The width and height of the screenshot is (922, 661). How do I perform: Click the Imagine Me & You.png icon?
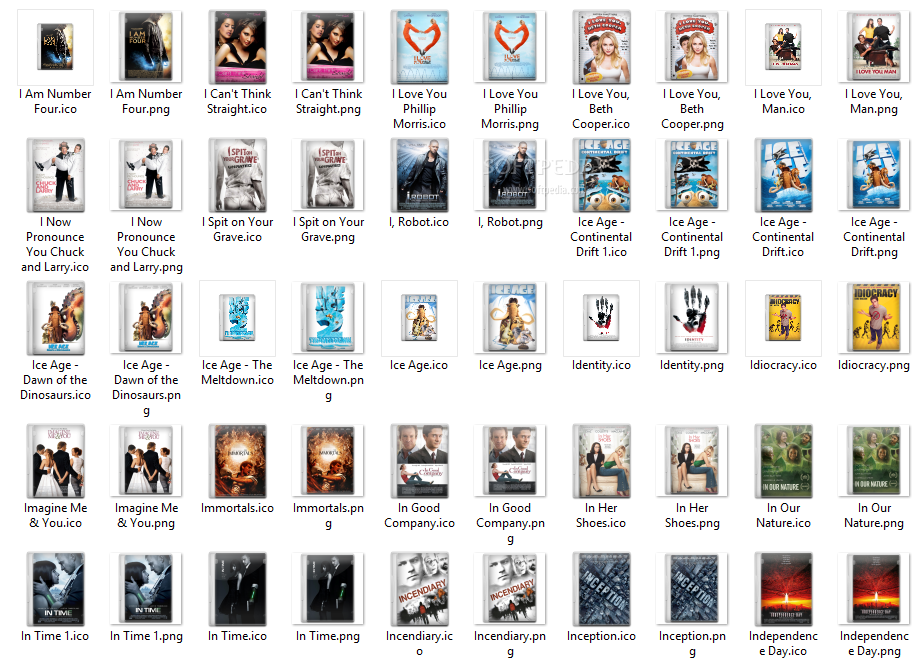[x=146, y=460]
